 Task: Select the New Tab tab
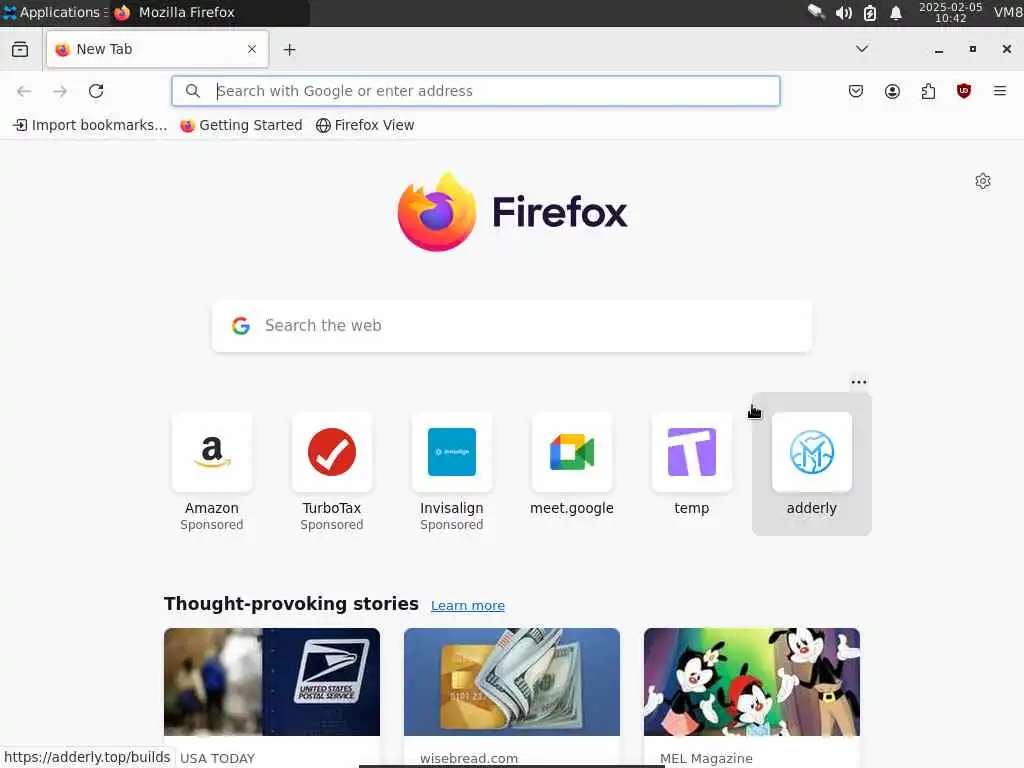(x=157, y=49)
